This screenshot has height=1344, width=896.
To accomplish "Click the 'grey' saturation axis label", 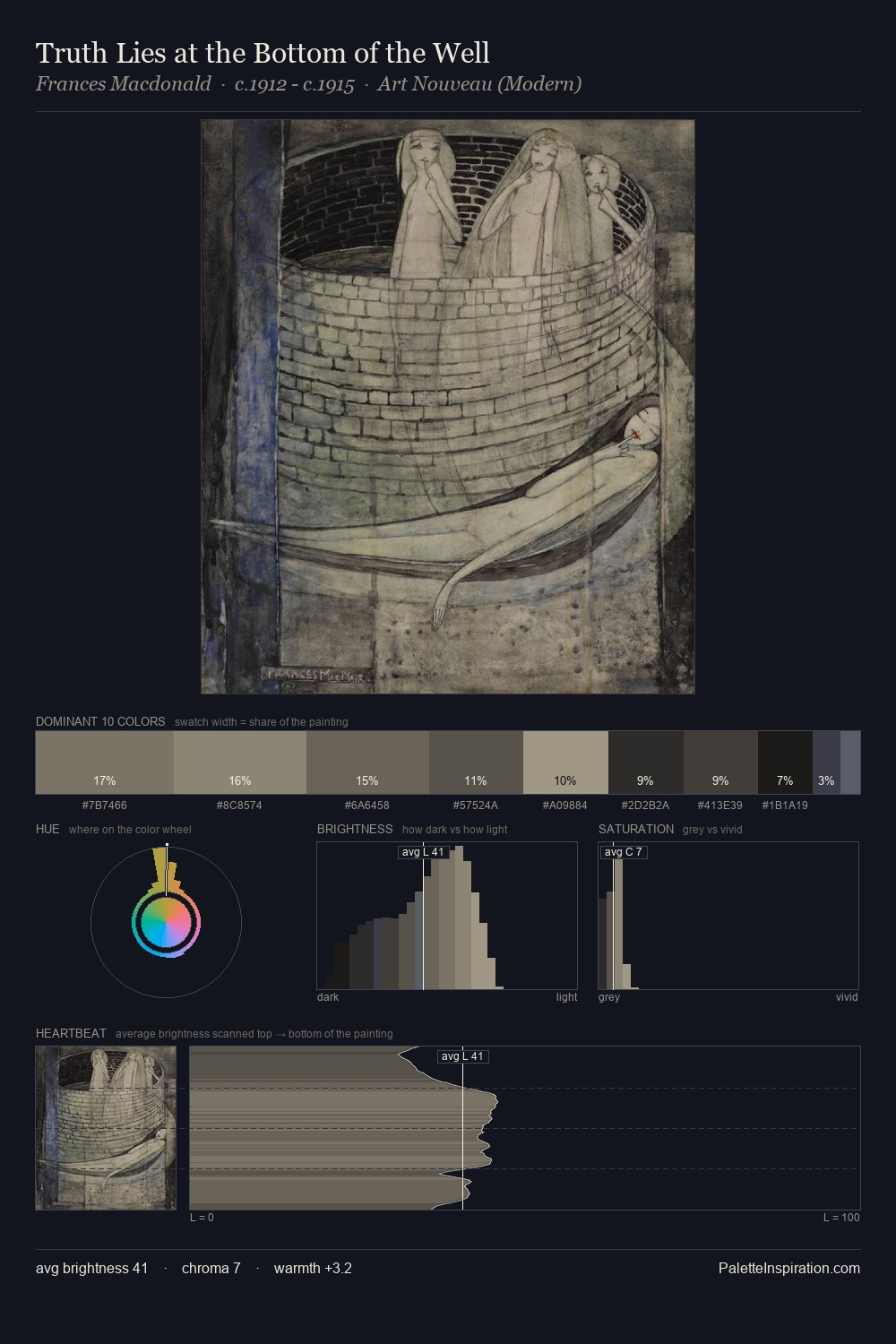I will pos(609,997).
